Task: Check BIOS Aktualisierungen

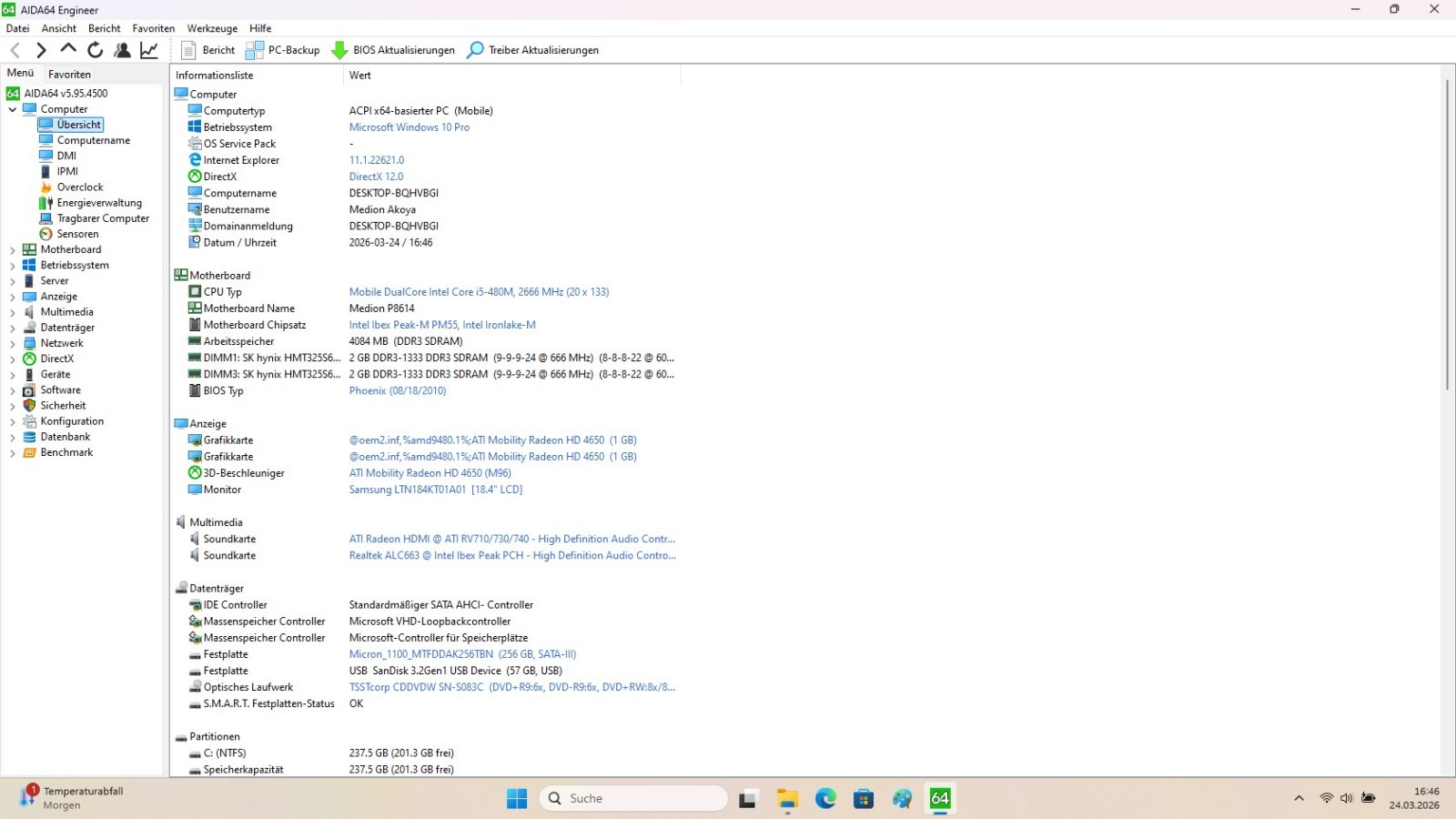Action: pyautogui.click(x=393, y=50)
